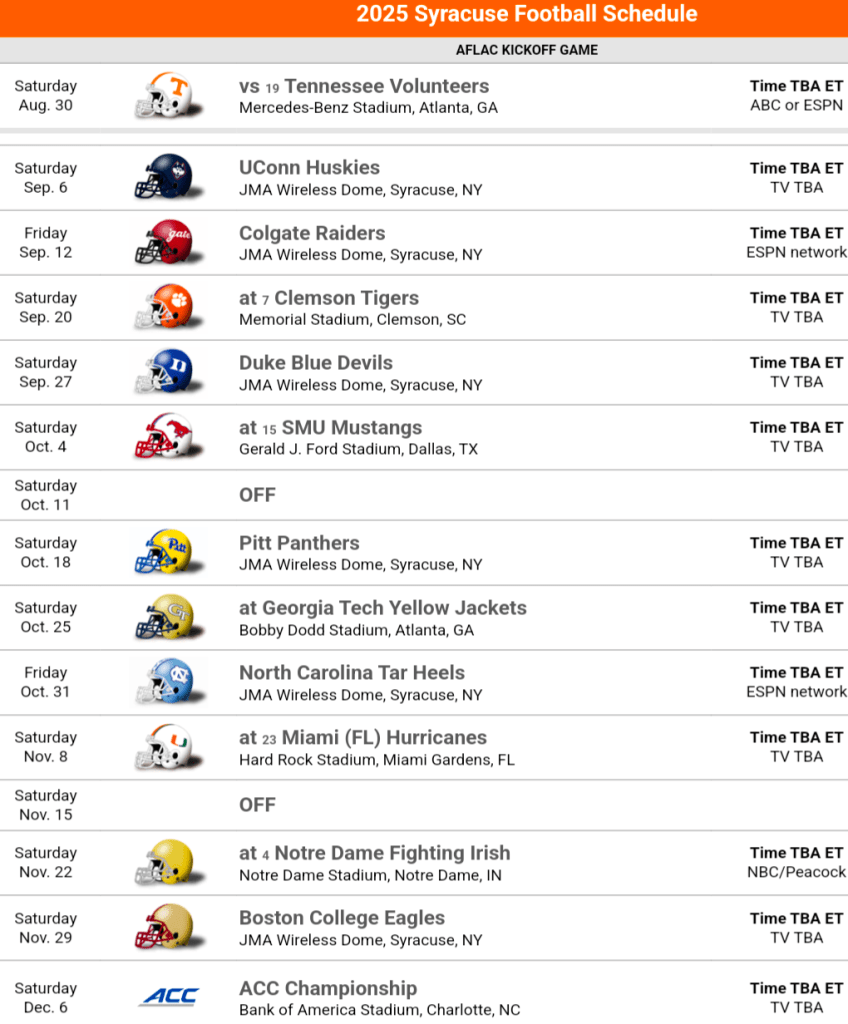
Task: Click the Notre Dame Fighting Irish link
Action: point(392,853)
